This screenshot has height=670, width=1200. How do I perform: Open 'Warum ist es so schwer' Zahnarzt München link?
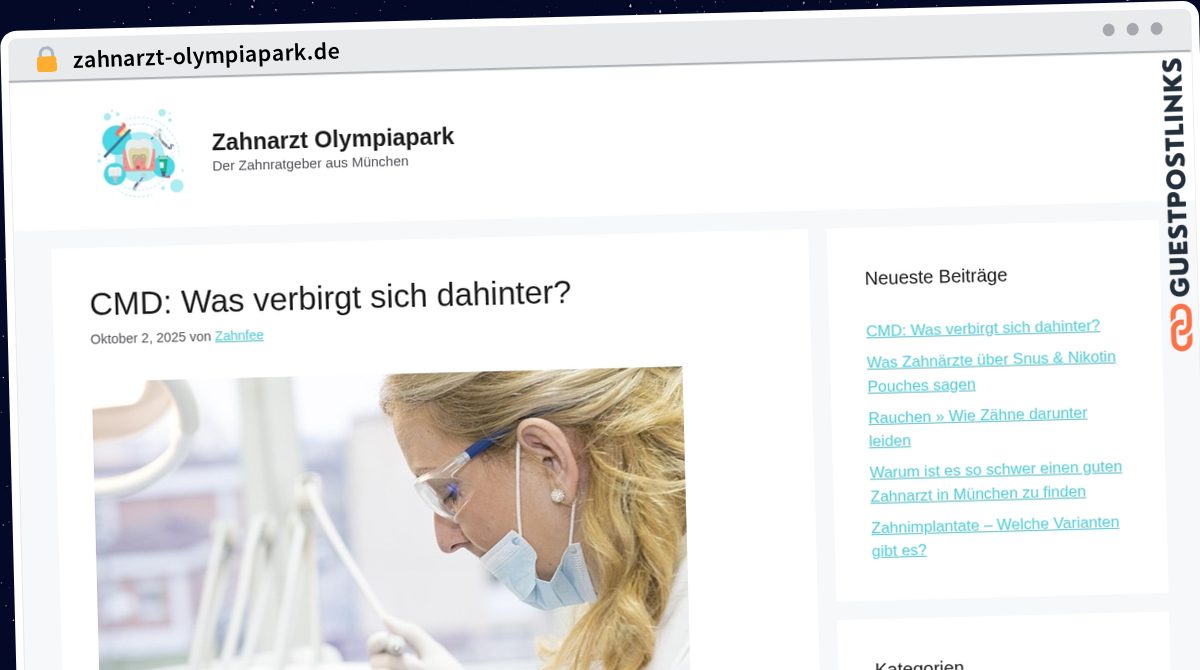tap(996, 481)
